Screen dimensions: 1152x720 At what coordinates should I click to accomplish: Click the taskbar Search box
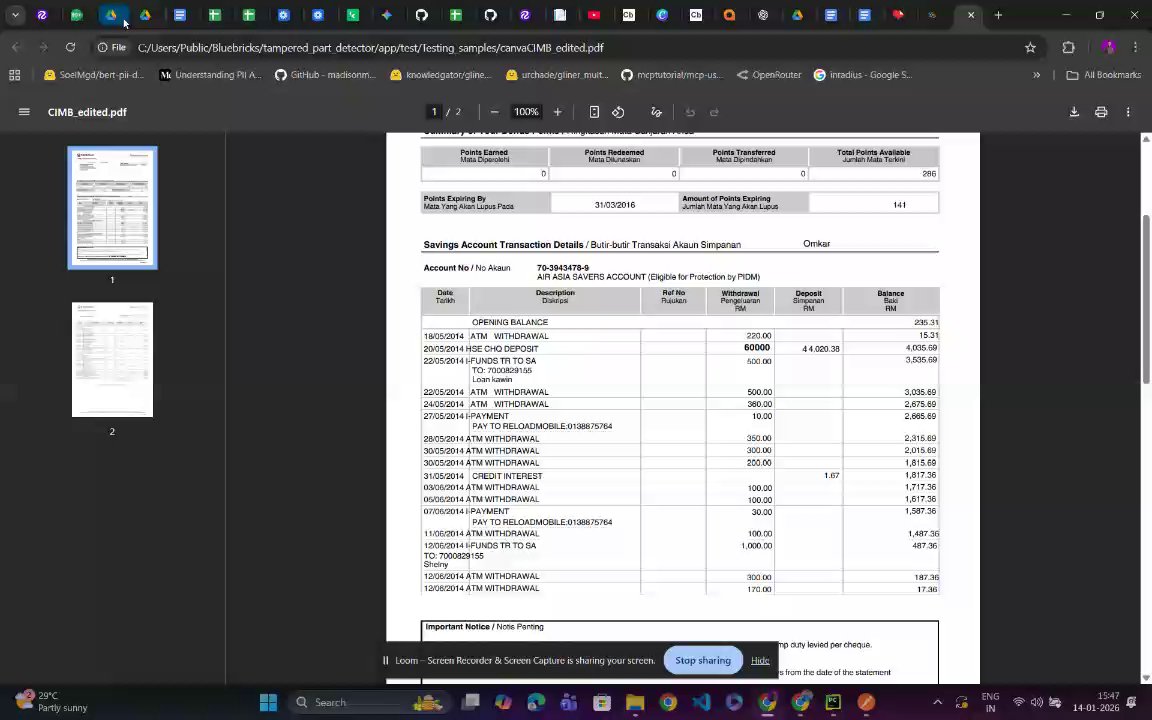[x=368, y=702]
